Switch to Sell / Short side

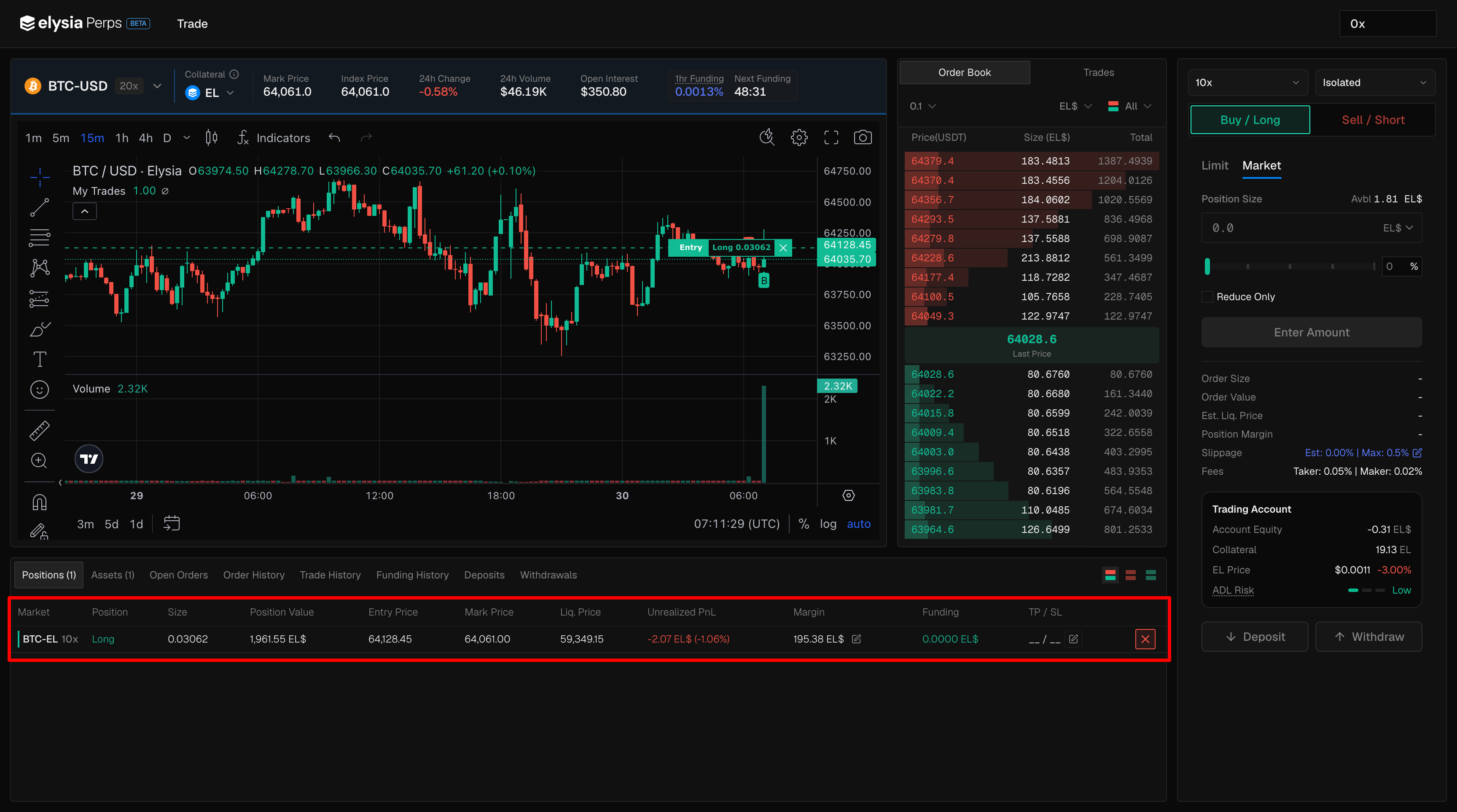click(1373, 120)
